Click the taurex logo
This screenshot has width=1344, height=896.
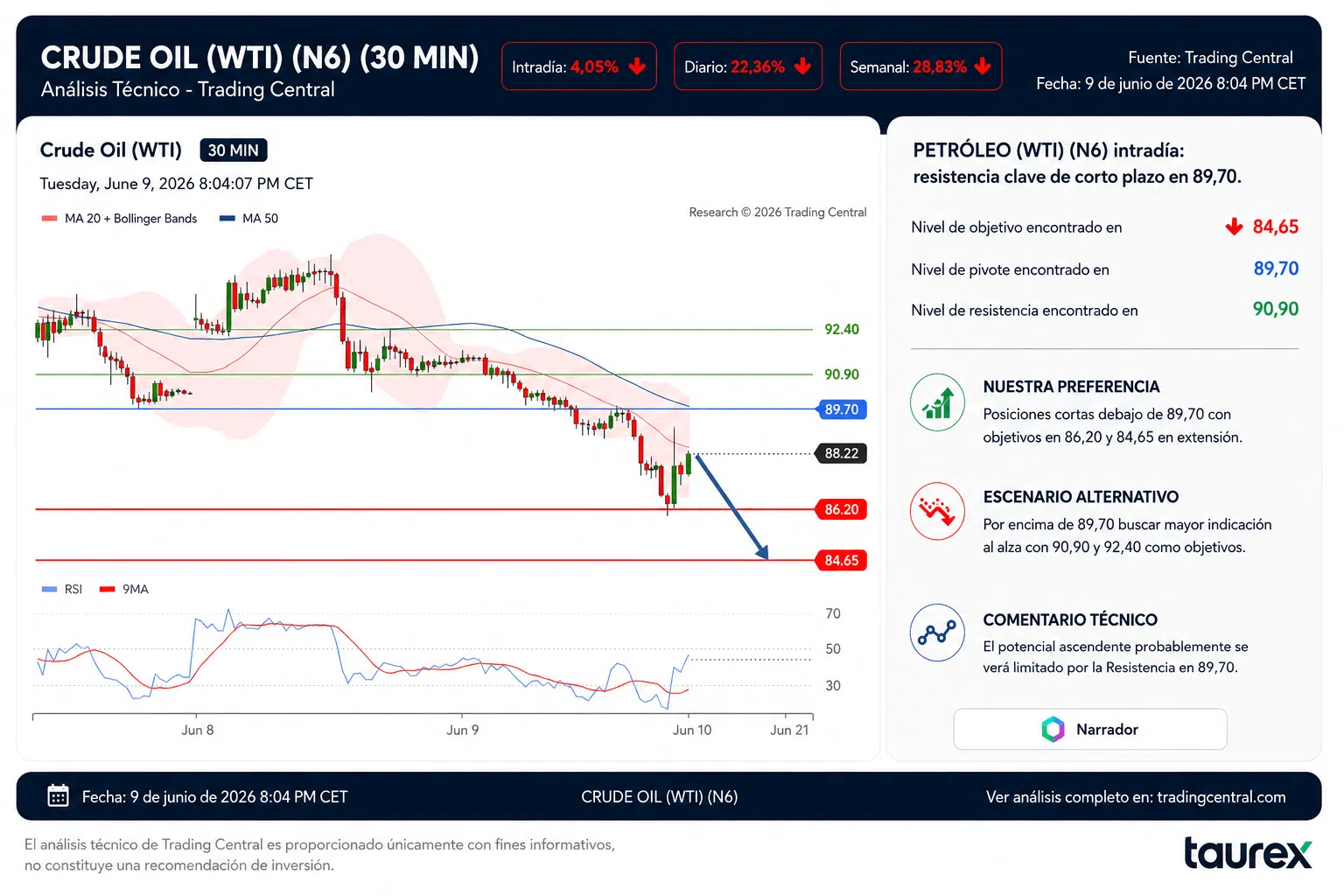1248,853
